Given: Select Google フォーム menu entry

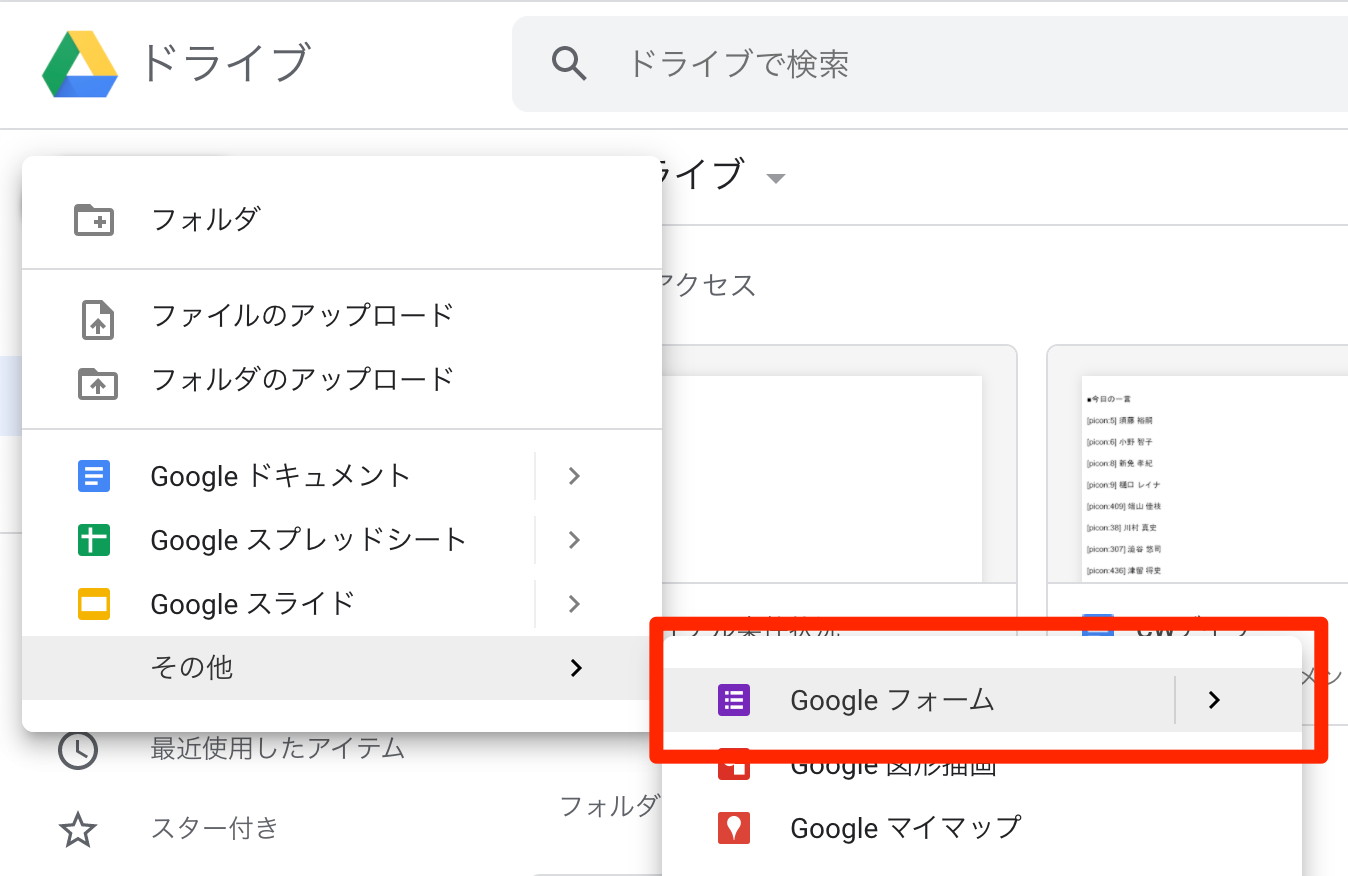Looking at the screenshot, I should (x=890, y=700).
